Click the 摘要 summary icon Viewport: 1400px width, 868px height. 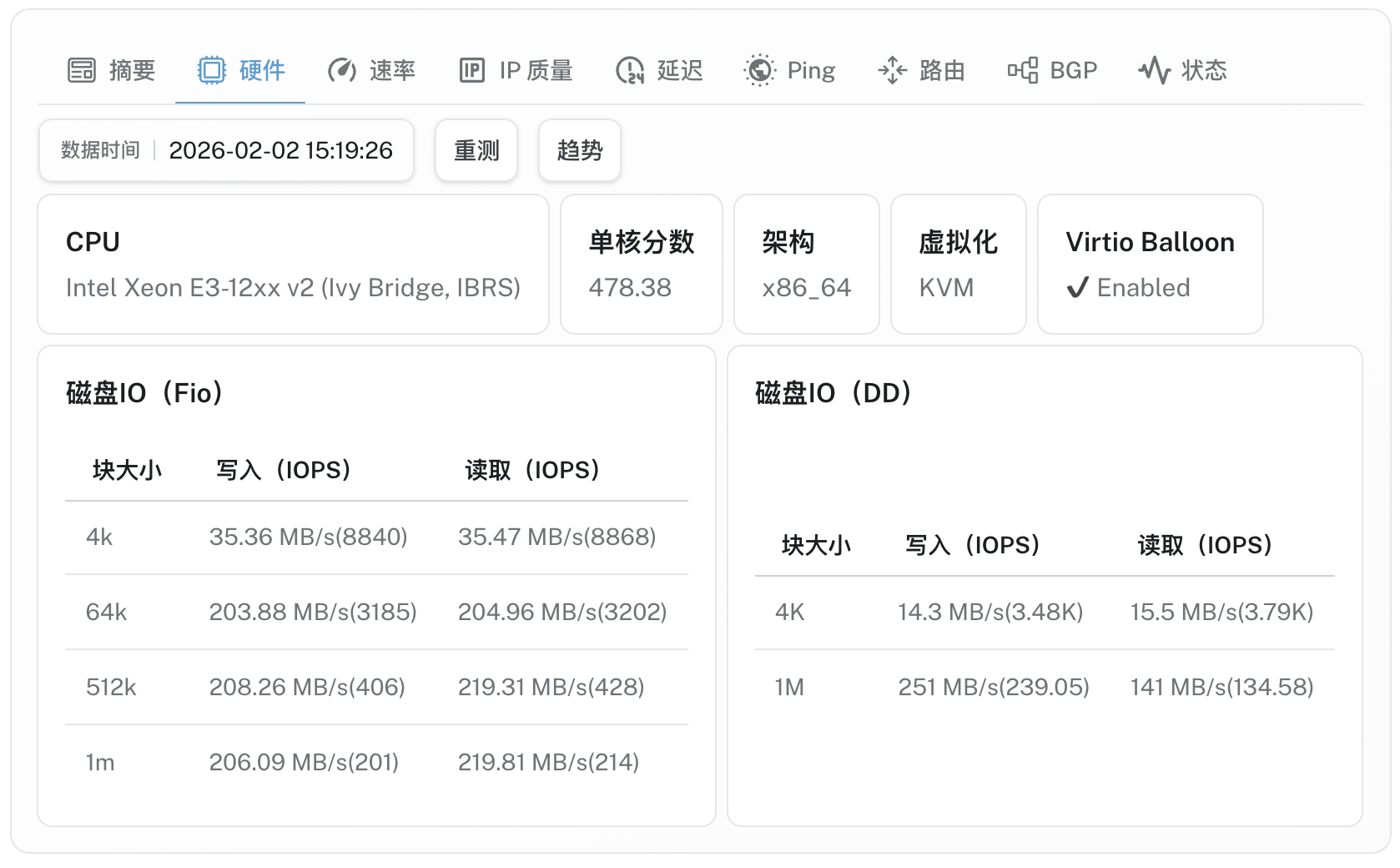pos(81,70)
